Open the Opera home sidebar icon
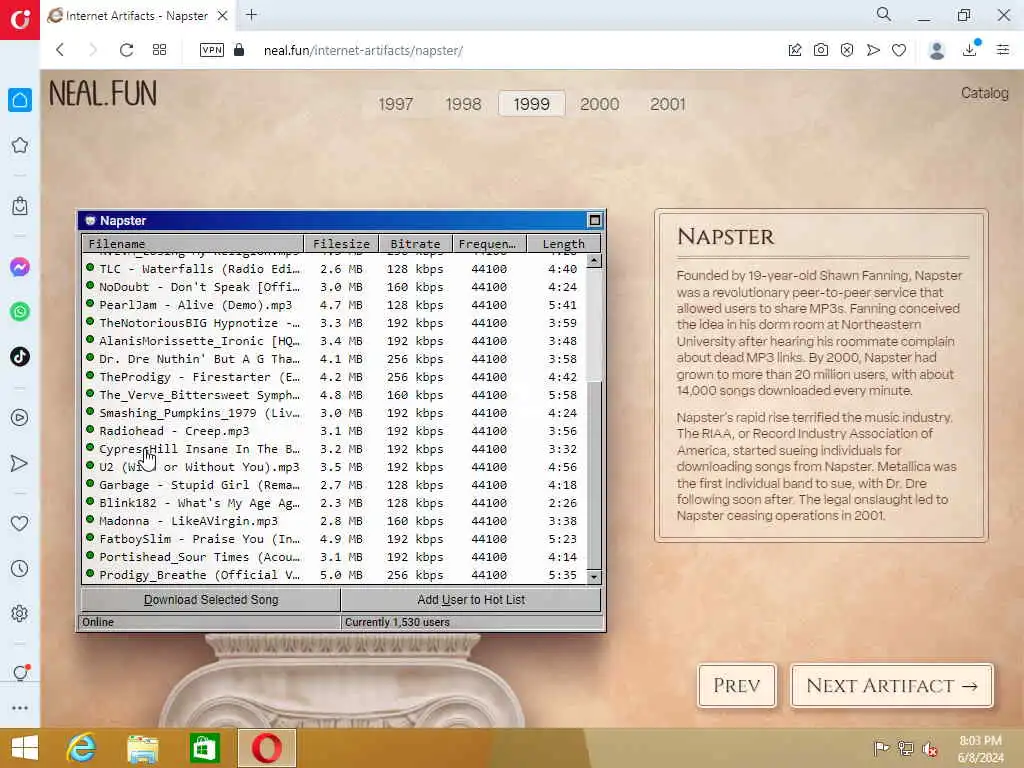This screenshot has width=1024, height=768. (20, 100)
